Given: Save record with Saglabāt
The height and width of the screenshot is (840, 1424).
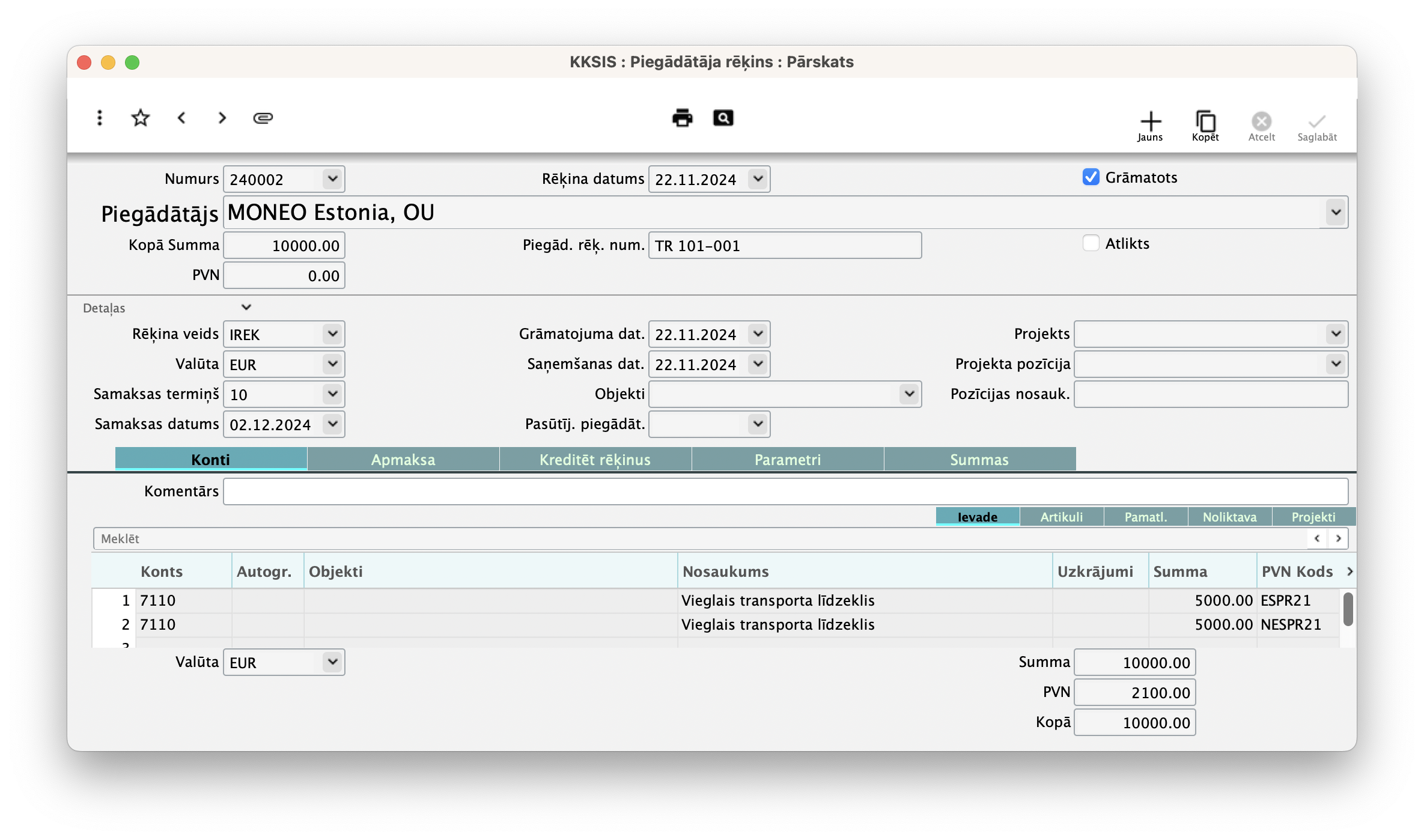Looking at the screenshot, I should tap(1317, 126).
